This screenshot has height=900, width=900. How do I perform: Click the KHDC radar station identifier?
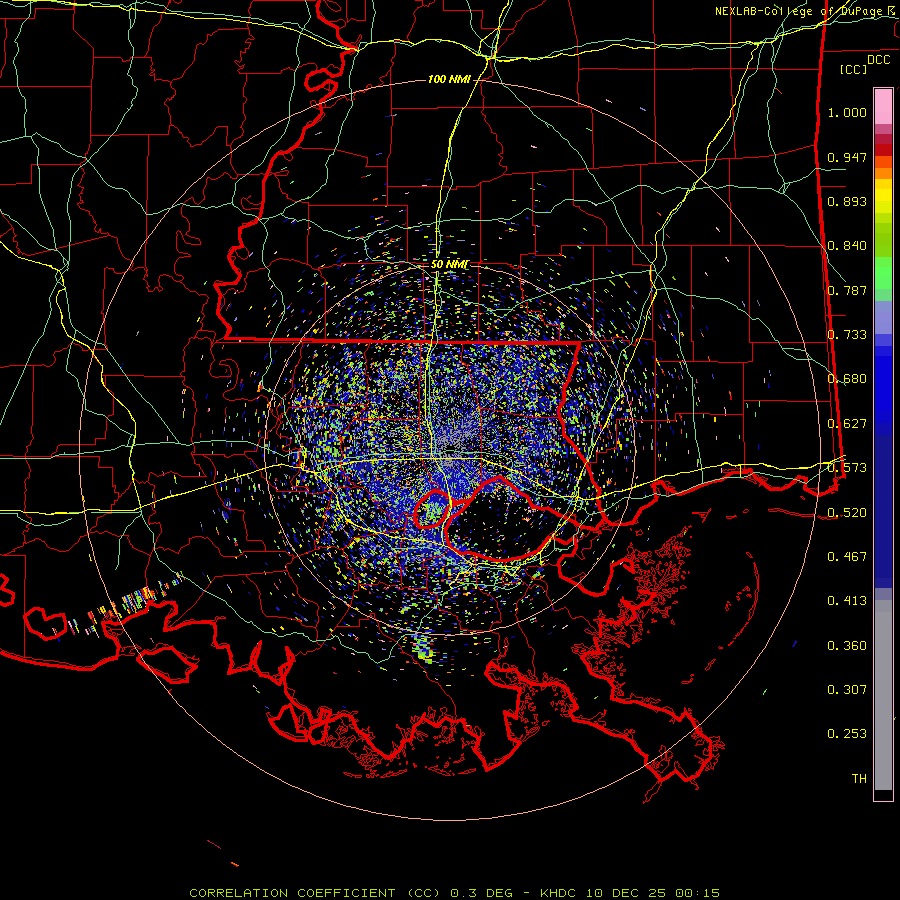(559, 893)
